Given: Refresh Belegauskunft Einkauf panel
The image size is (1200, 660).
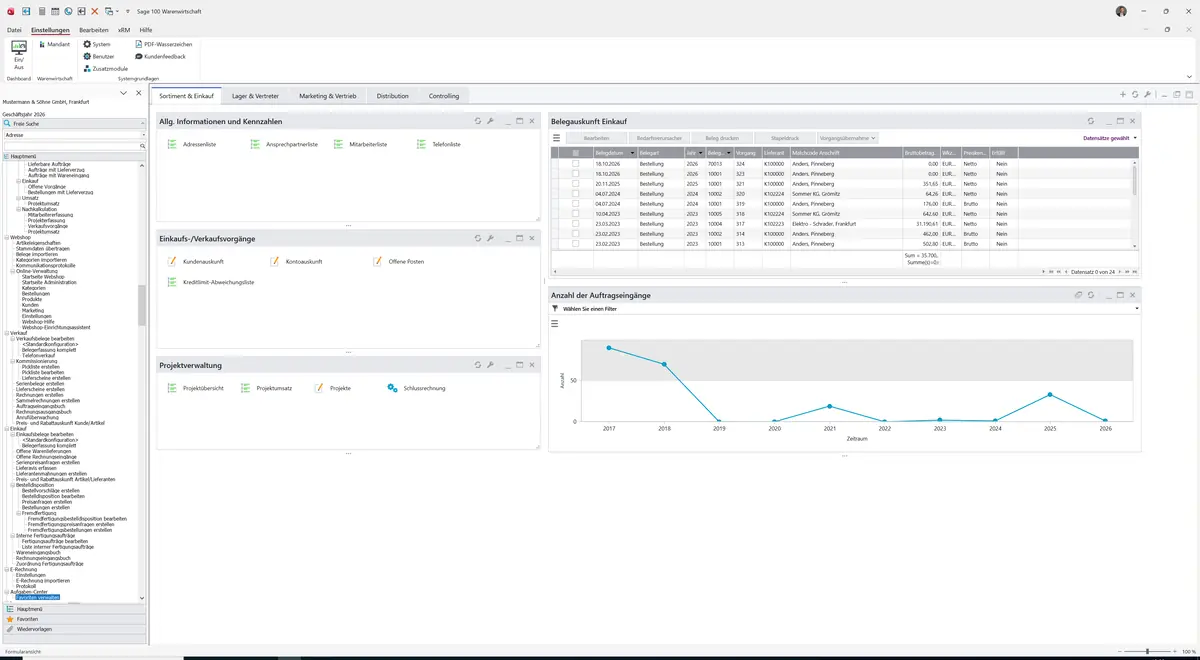Looking at the screenshot, I should [1091, 121].
